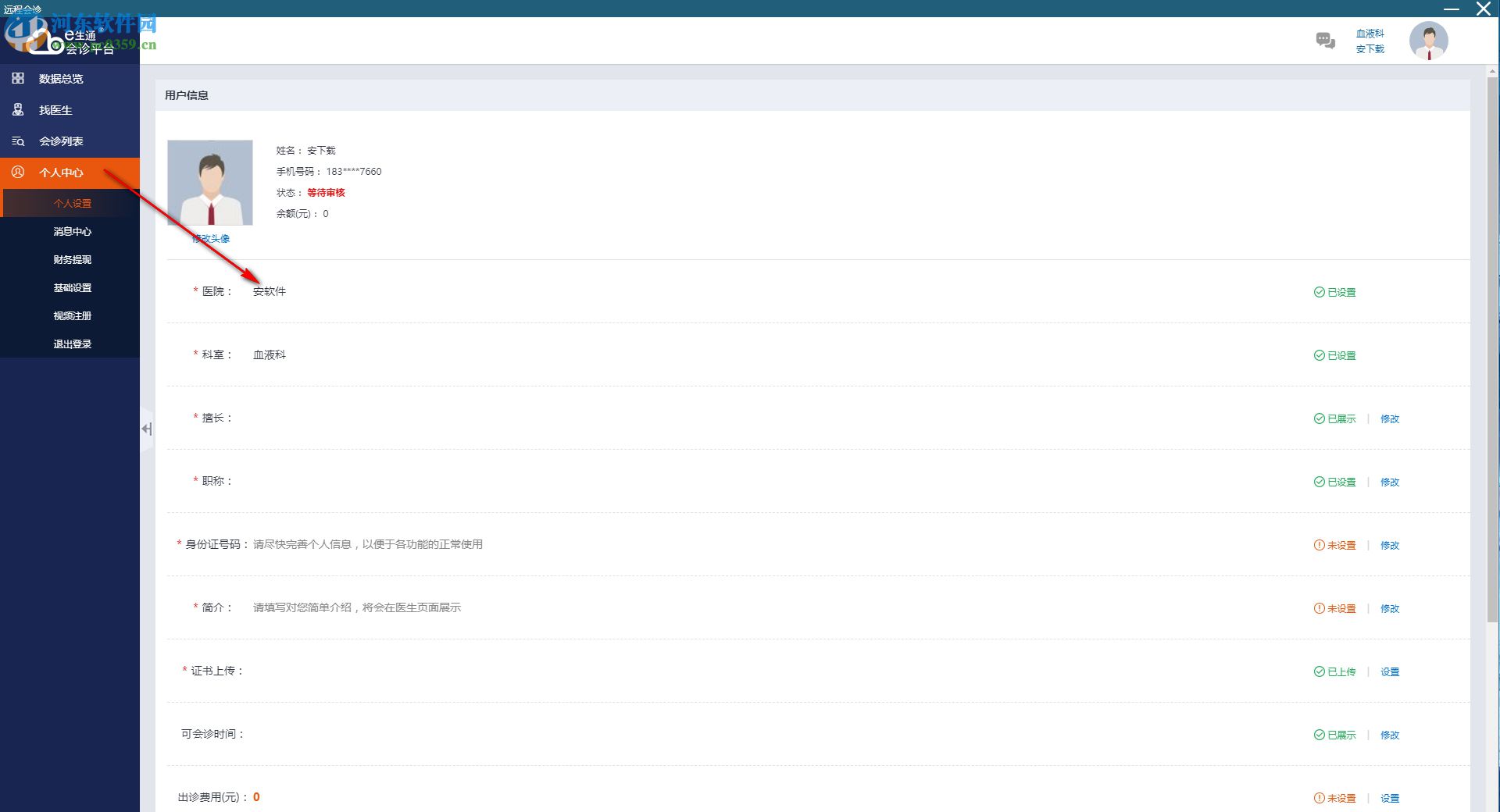Click the orange warning icon on 身份证号码 row
The height and width of the screenshot is (812, 1500).
point(1319,545)
